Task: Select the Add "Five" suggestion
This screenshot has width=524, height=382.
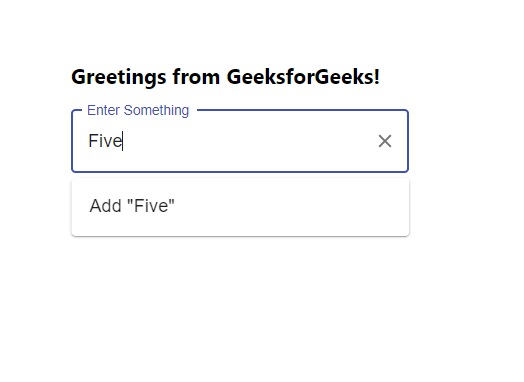Action: click(x=240, y=206)
